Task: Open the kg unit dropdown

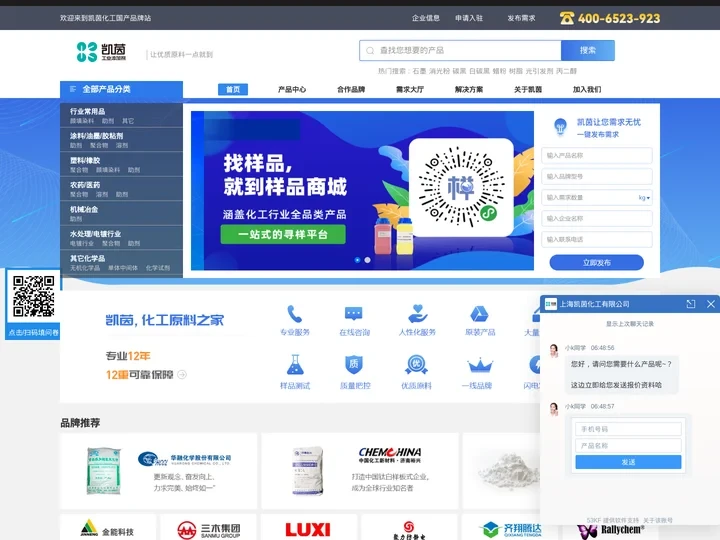Action: pos(644,197)
